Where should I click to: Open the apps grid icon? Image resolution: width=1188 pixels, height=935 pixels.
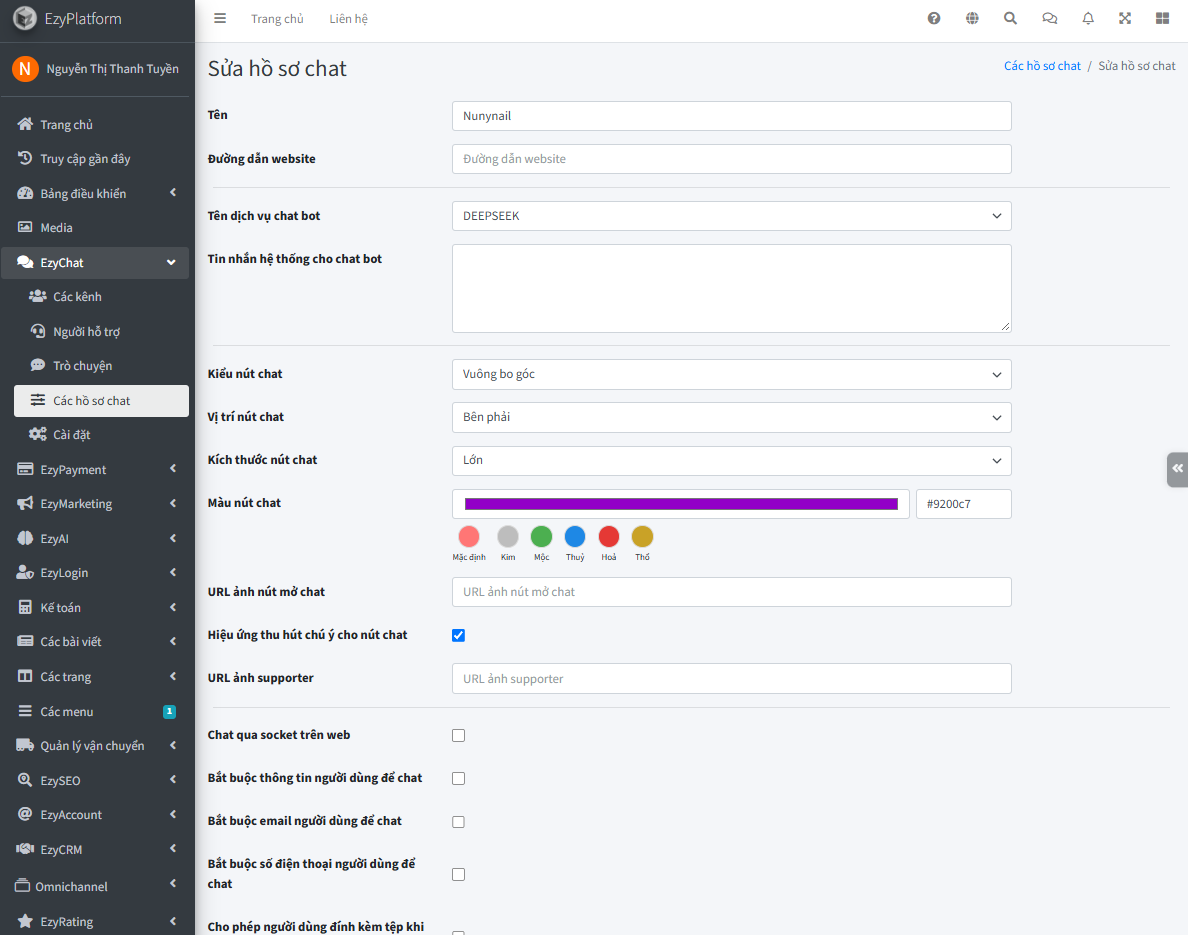click(x=1162, y=18)
